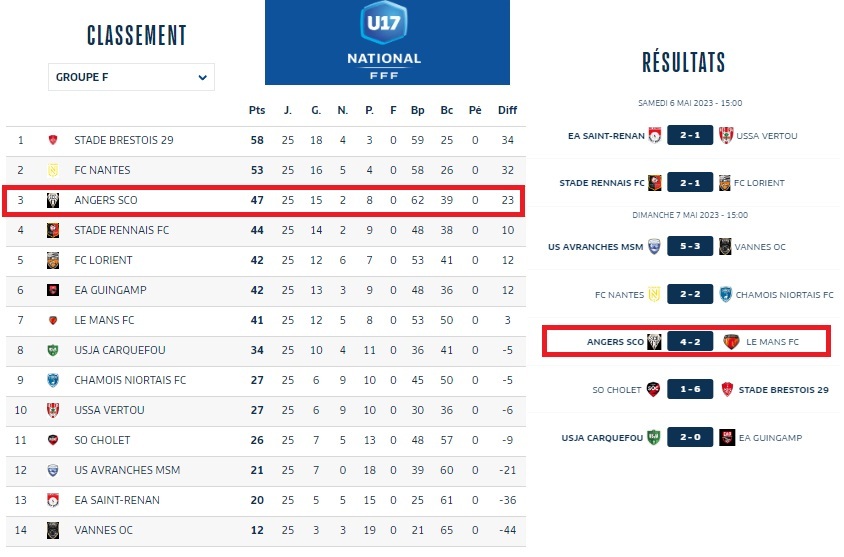Open FC Lorient team link in standings
This screenshot has height=557, width=844.
(102, 260)
